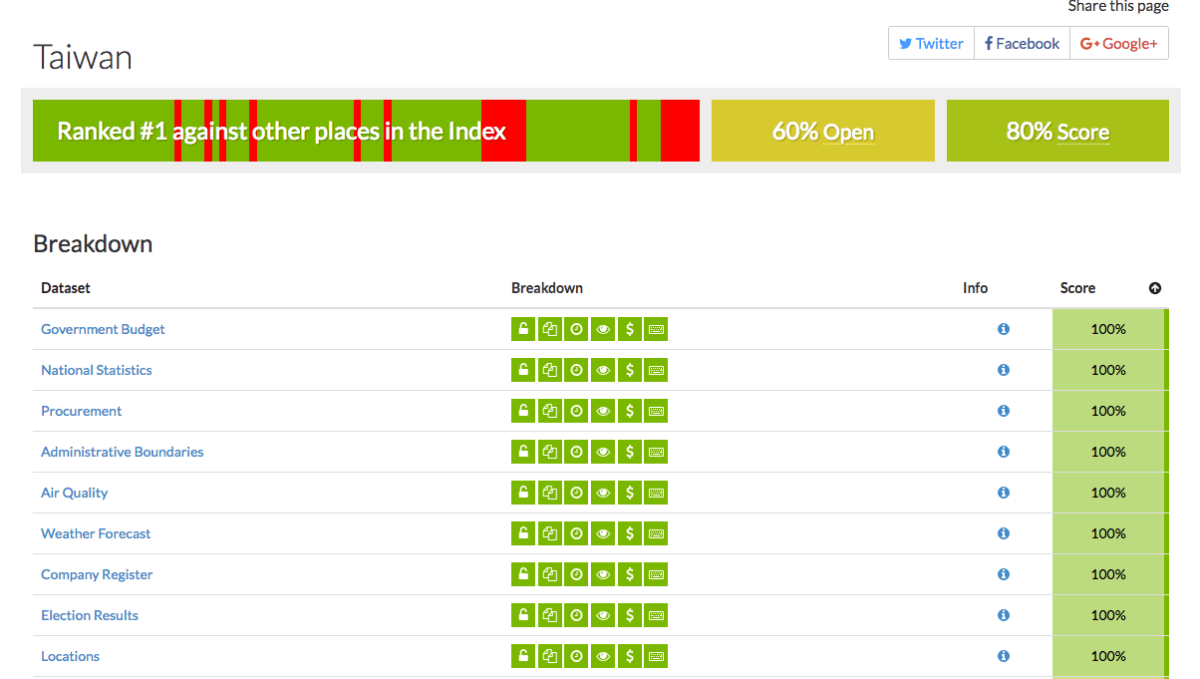This screenshot has width=1200, height=679.
Task: Click the 80% Score indicator box
Action: tap(1058, 130)
